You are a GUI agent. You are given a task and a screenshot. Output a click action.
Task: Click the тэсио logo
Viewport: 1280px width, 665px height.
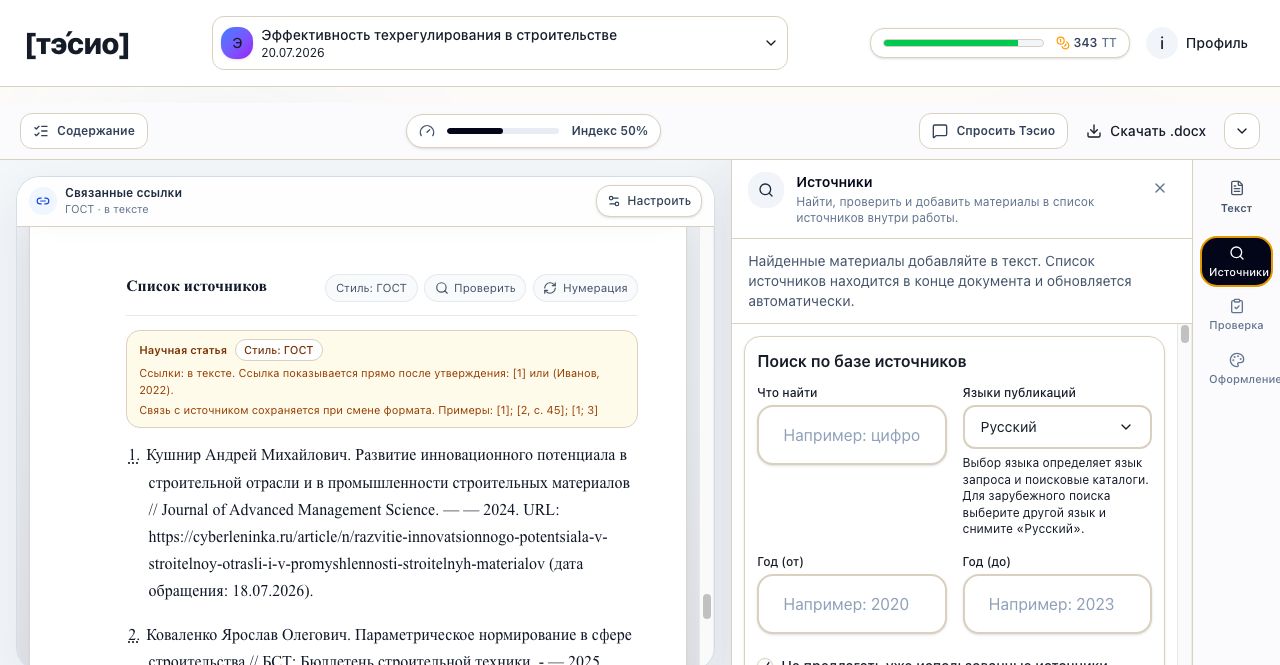click(x=77, y=44)
